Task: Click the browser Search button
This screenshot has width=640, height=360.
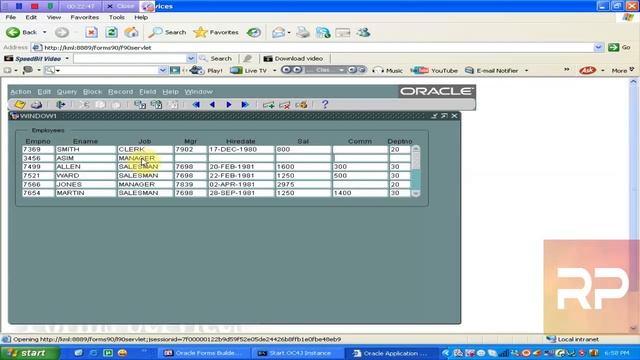Action: click(167, 32)
